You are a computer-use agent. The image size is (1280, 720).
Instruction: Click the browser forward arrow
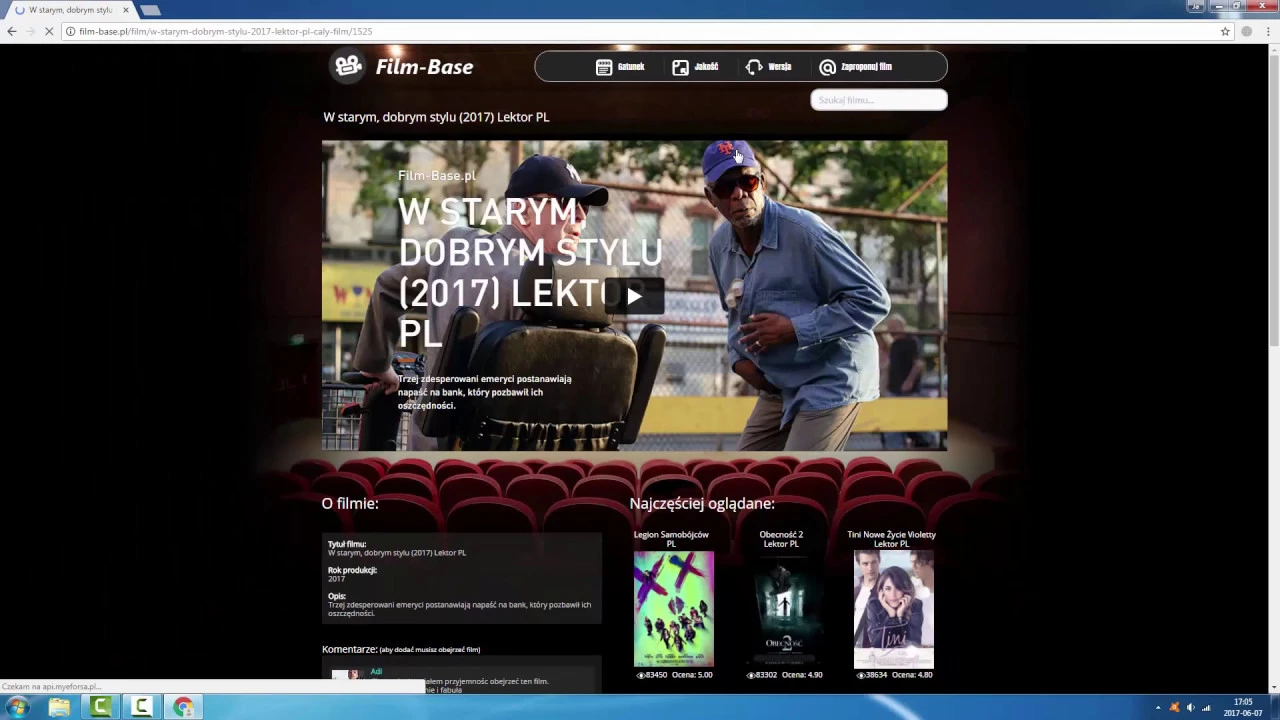tap(33, 31)
